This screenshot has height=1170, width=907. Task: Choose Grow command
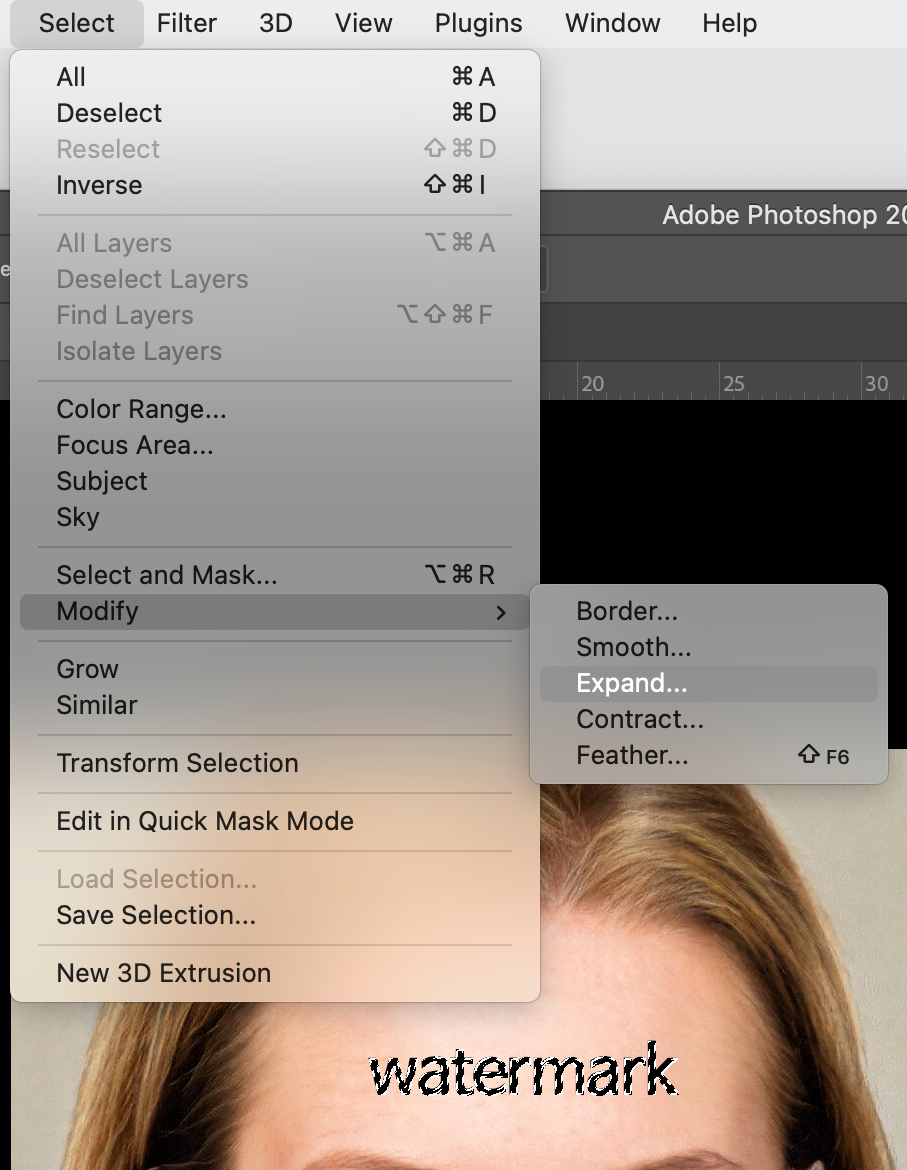click(274, 669)
